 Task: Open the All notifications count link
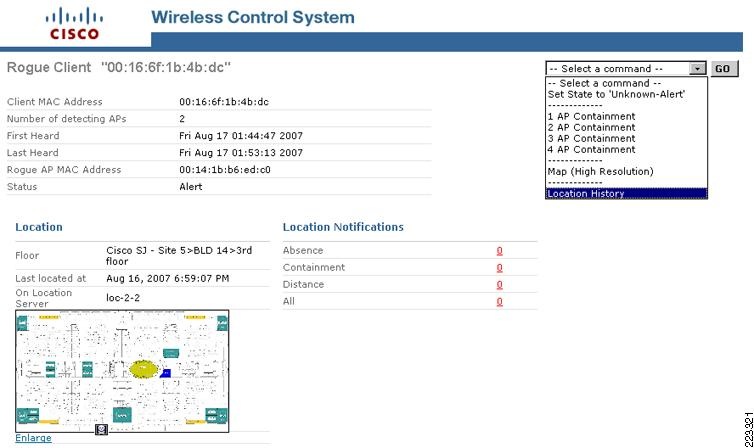(x=500, y=301)
